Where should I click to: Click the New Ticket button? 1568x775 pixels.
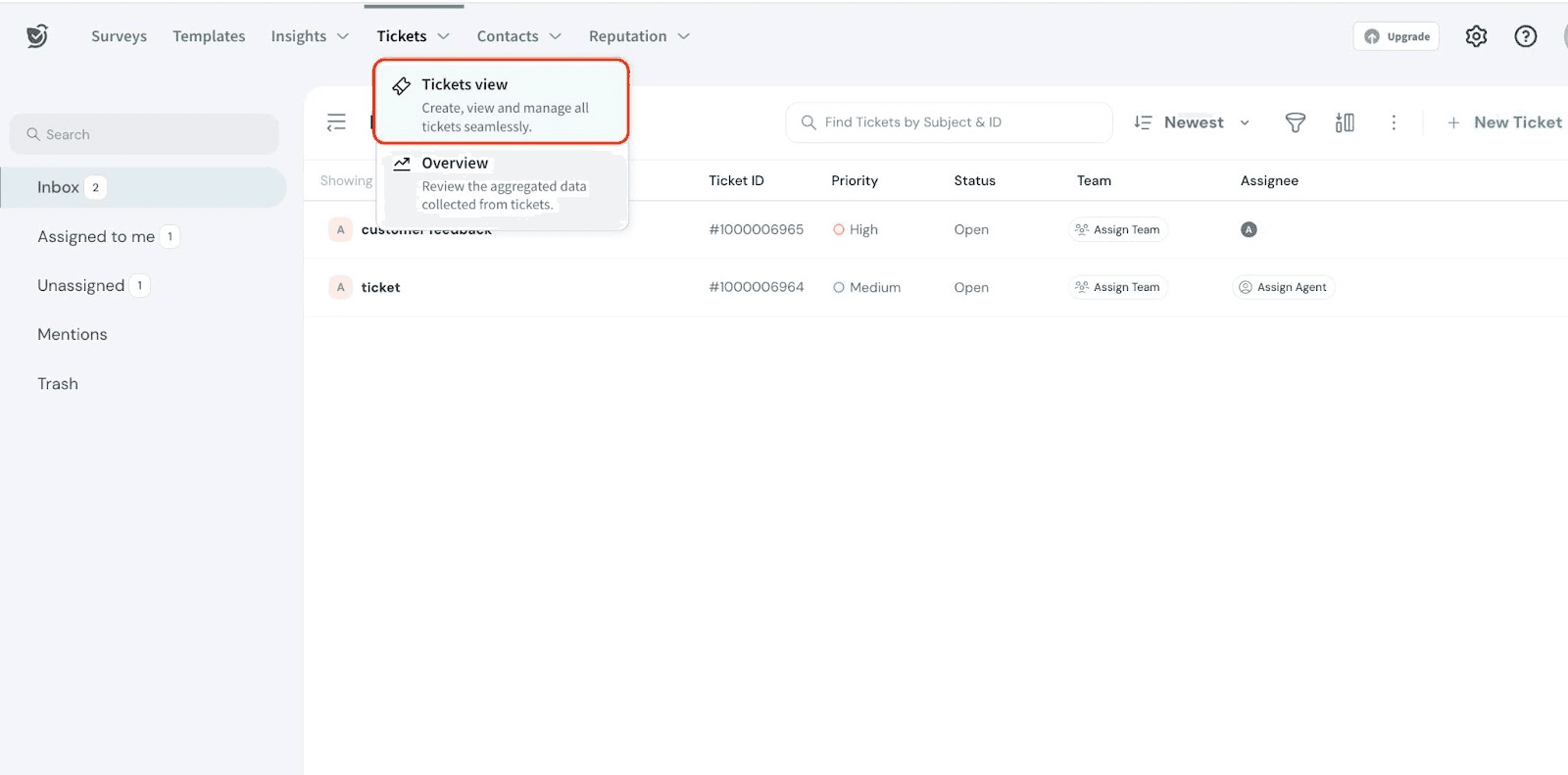(x=1504, y=122)
